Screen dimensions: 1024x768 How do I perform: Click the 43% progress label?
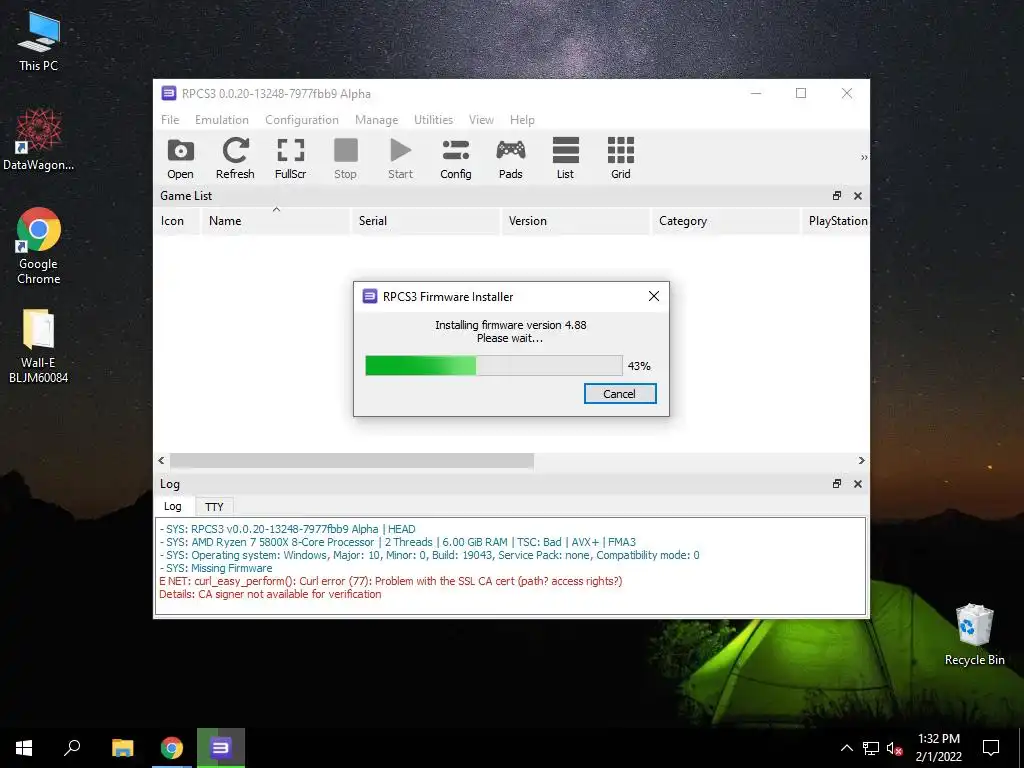(639, 366)
